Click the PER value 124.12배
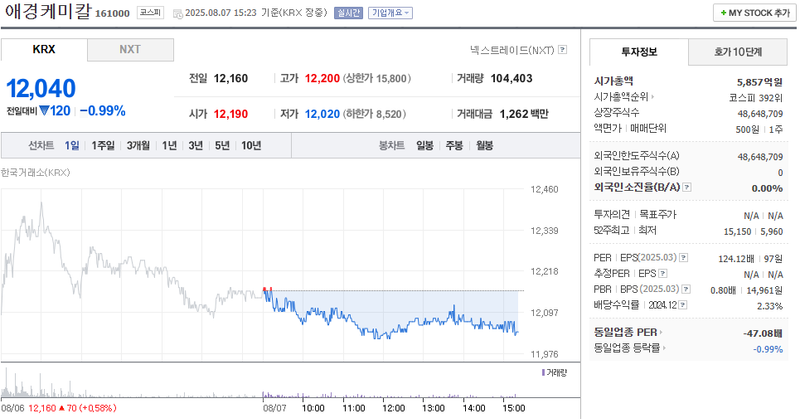This screenshot has height=419, width=800. point(736,259)
